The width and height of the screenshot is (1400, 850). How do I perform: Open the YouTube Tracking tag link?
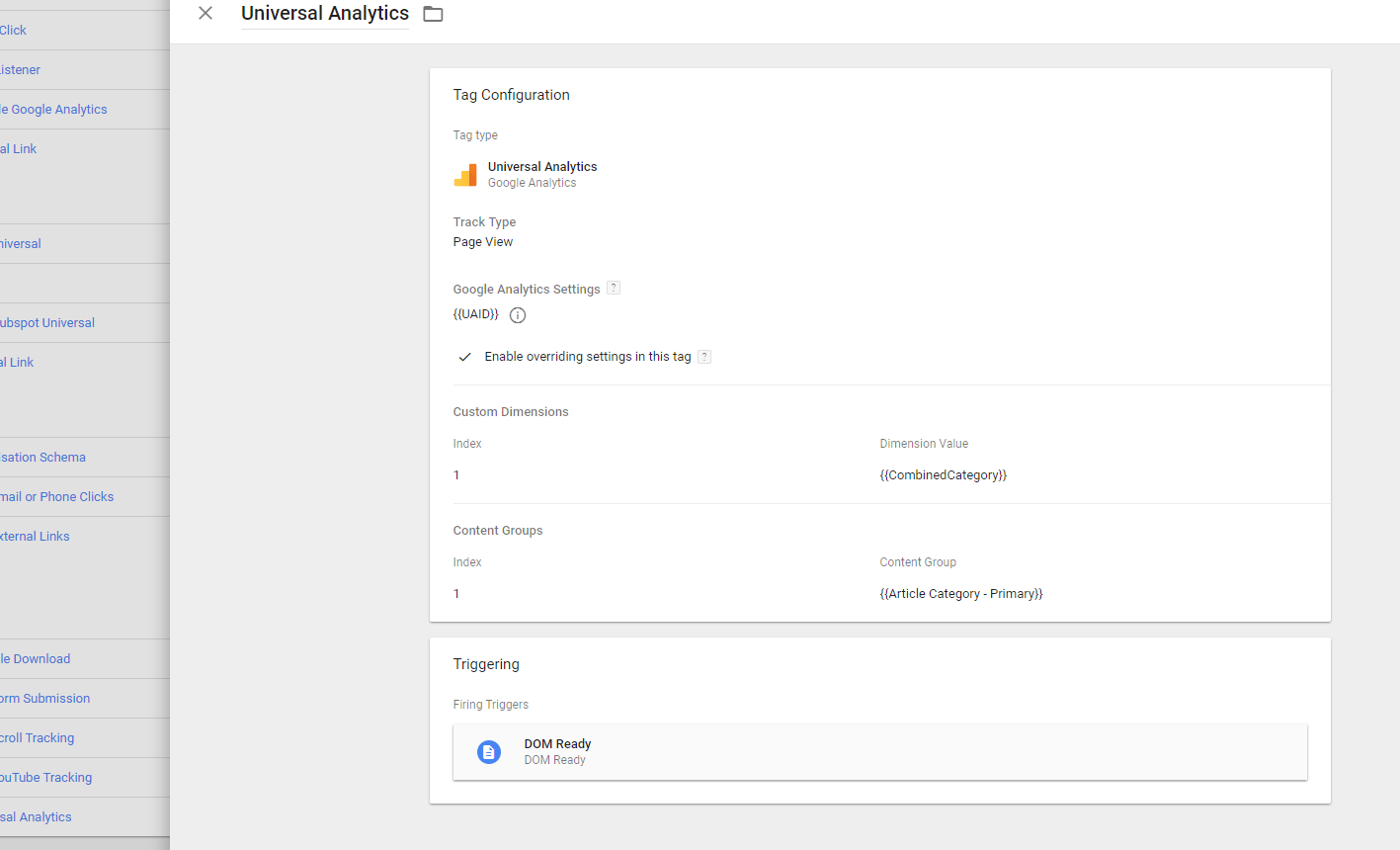point(45,778)
